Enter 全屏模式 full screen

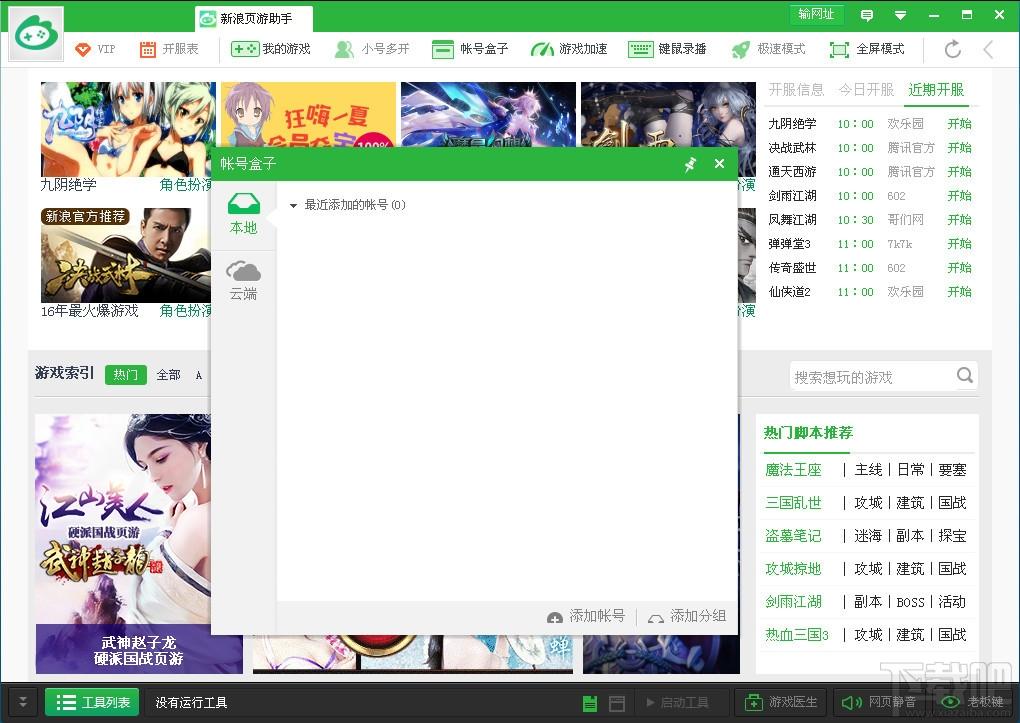(x=867, y=49)
